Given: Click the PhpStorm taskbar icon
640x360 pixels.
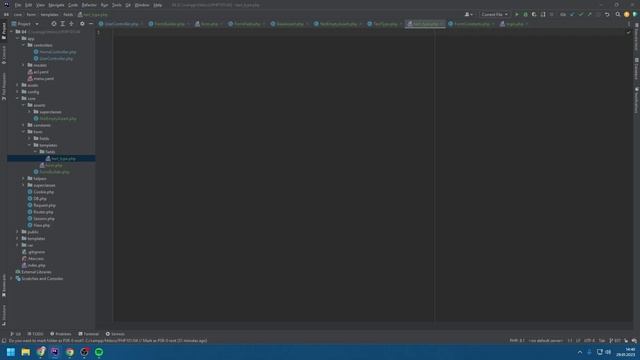Looking at the screenshot, I should click(55, 352).
